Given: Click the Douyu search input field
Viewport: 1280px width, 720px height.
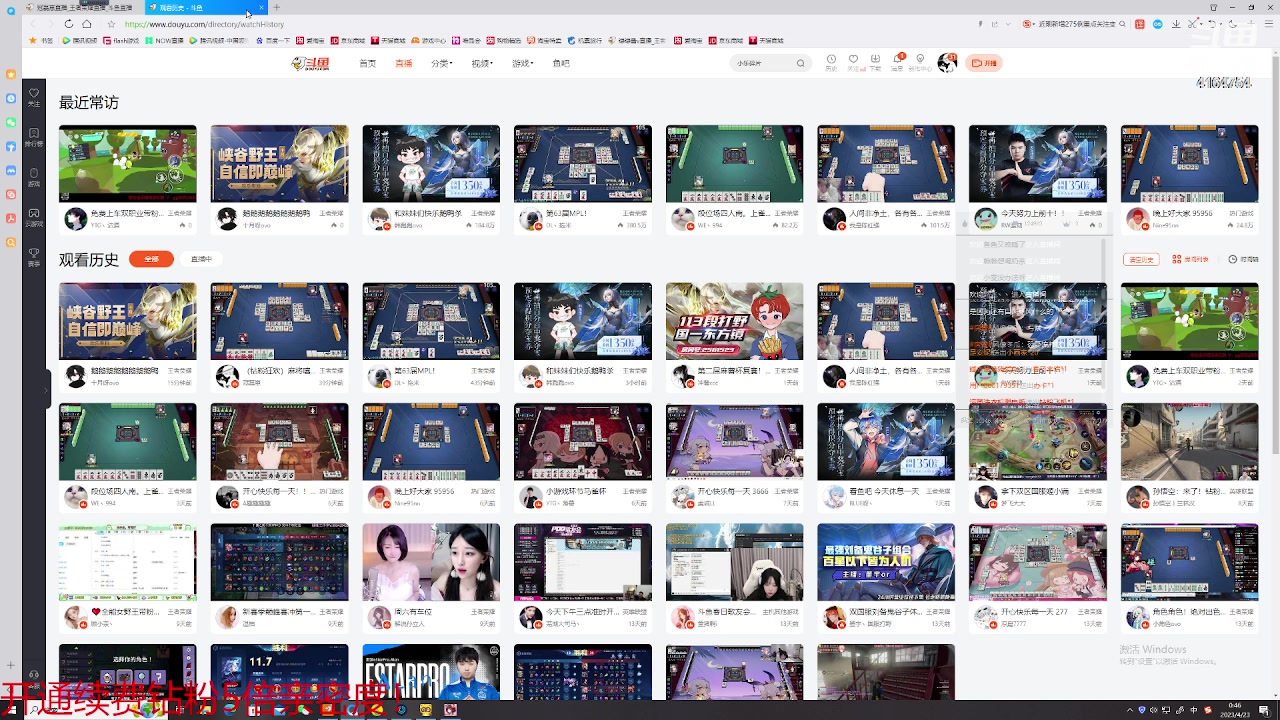Looking at the screenshot, I should click(762, 63).
